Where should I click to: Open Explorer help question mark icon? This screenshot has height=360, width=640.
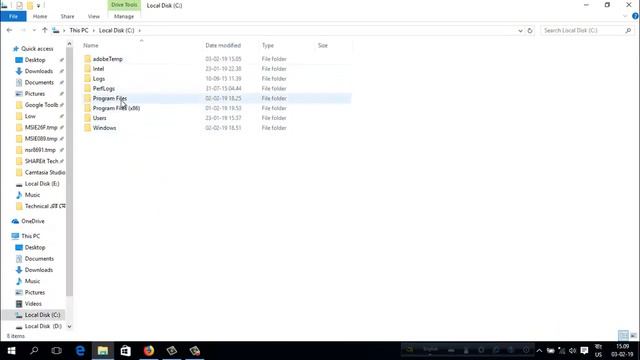click(x=635, y=16)
